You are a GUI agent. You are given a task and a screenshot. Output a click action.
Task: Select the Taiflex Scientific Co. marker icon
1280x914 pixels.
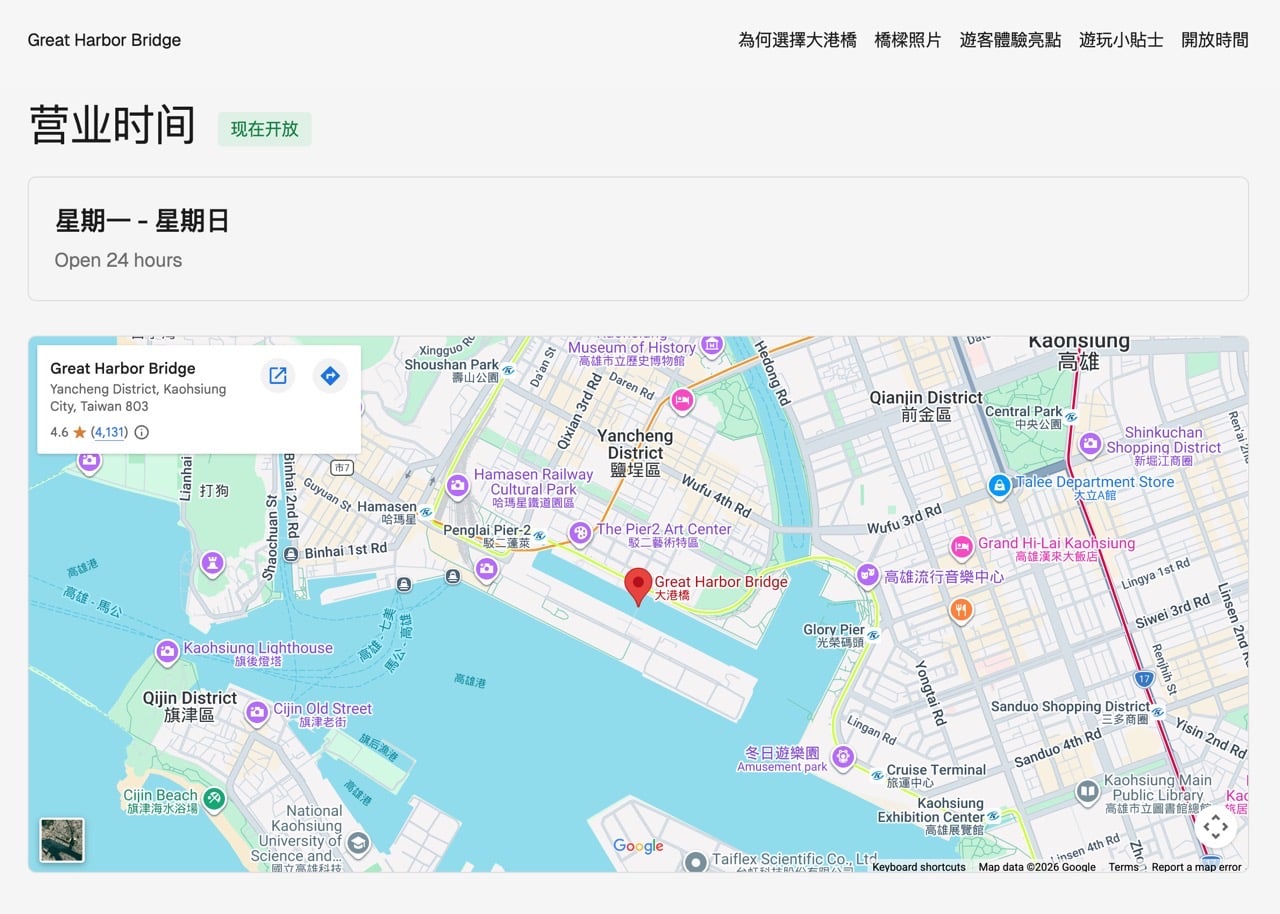pyautogui.click(x=696, y=860)
